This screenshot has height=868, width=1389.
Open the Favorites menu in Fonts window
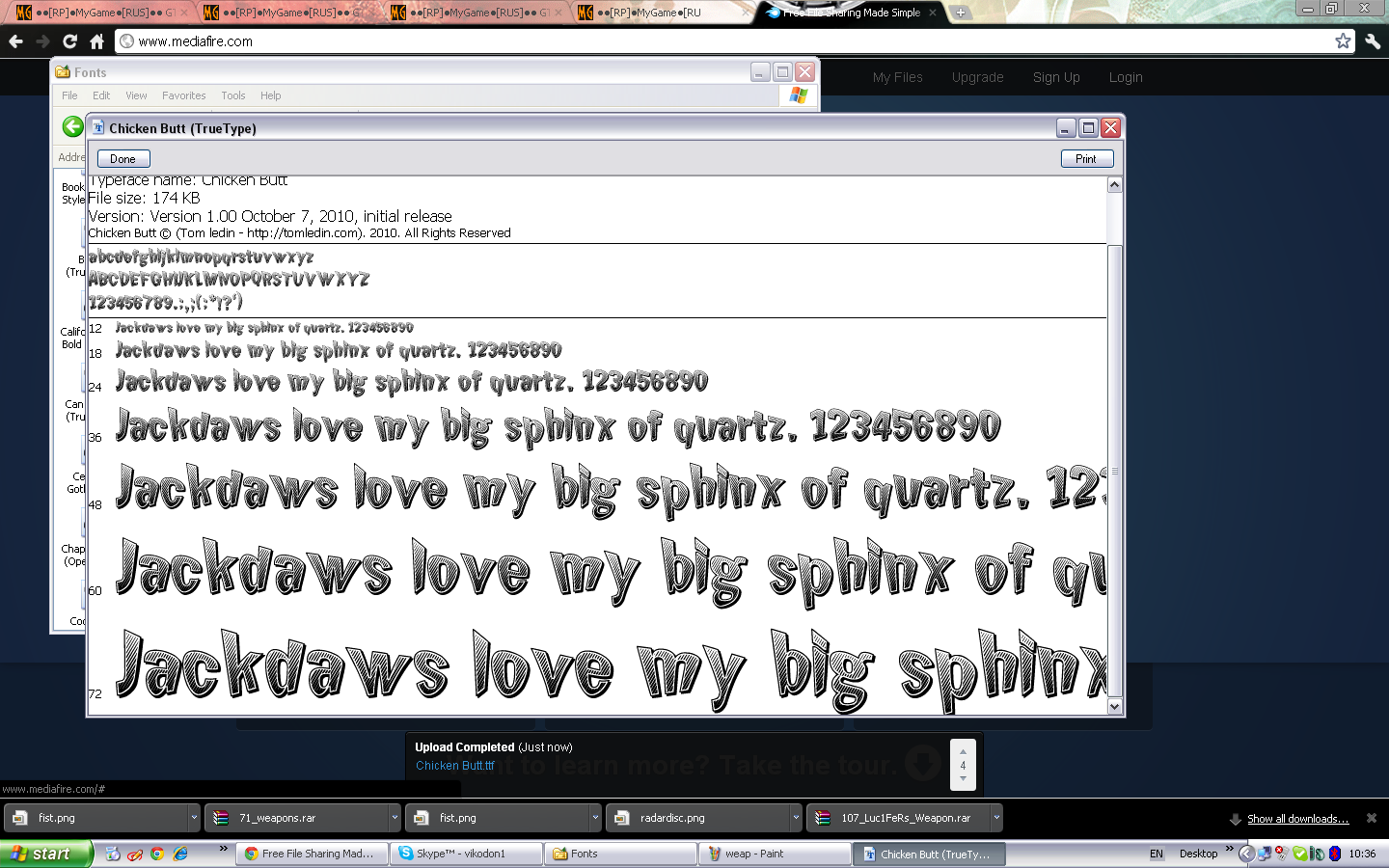(x=183, y=95)
